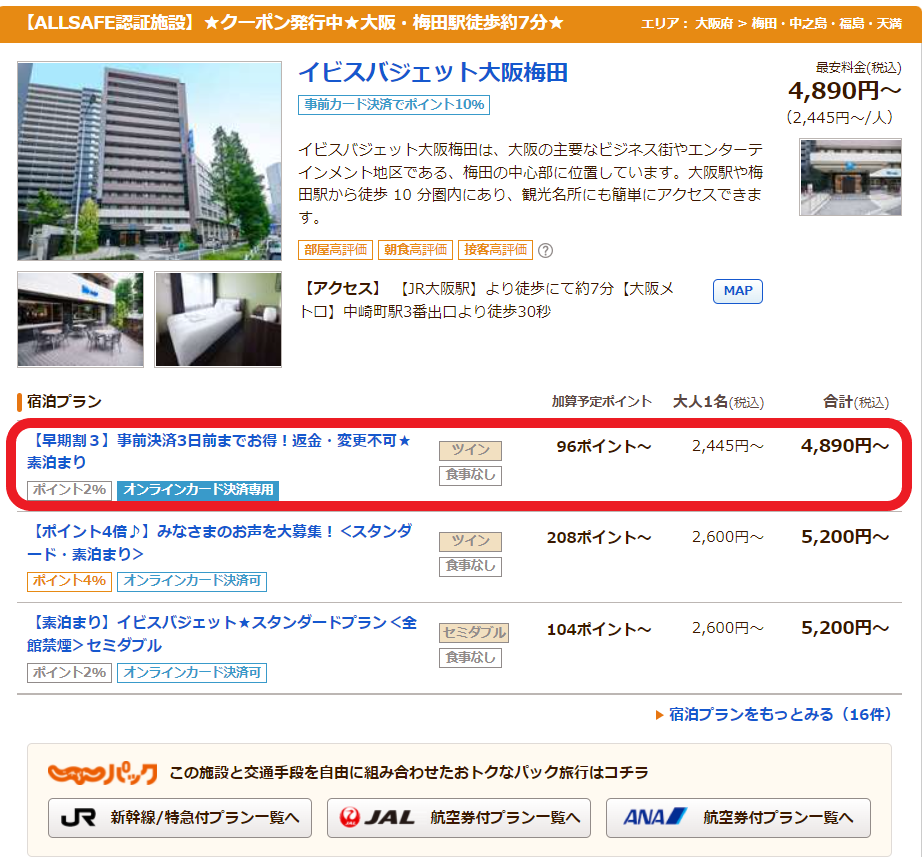View the guest room bed thumbnail
This screenshot has width=924, height=857.
(x=218, y=319)
